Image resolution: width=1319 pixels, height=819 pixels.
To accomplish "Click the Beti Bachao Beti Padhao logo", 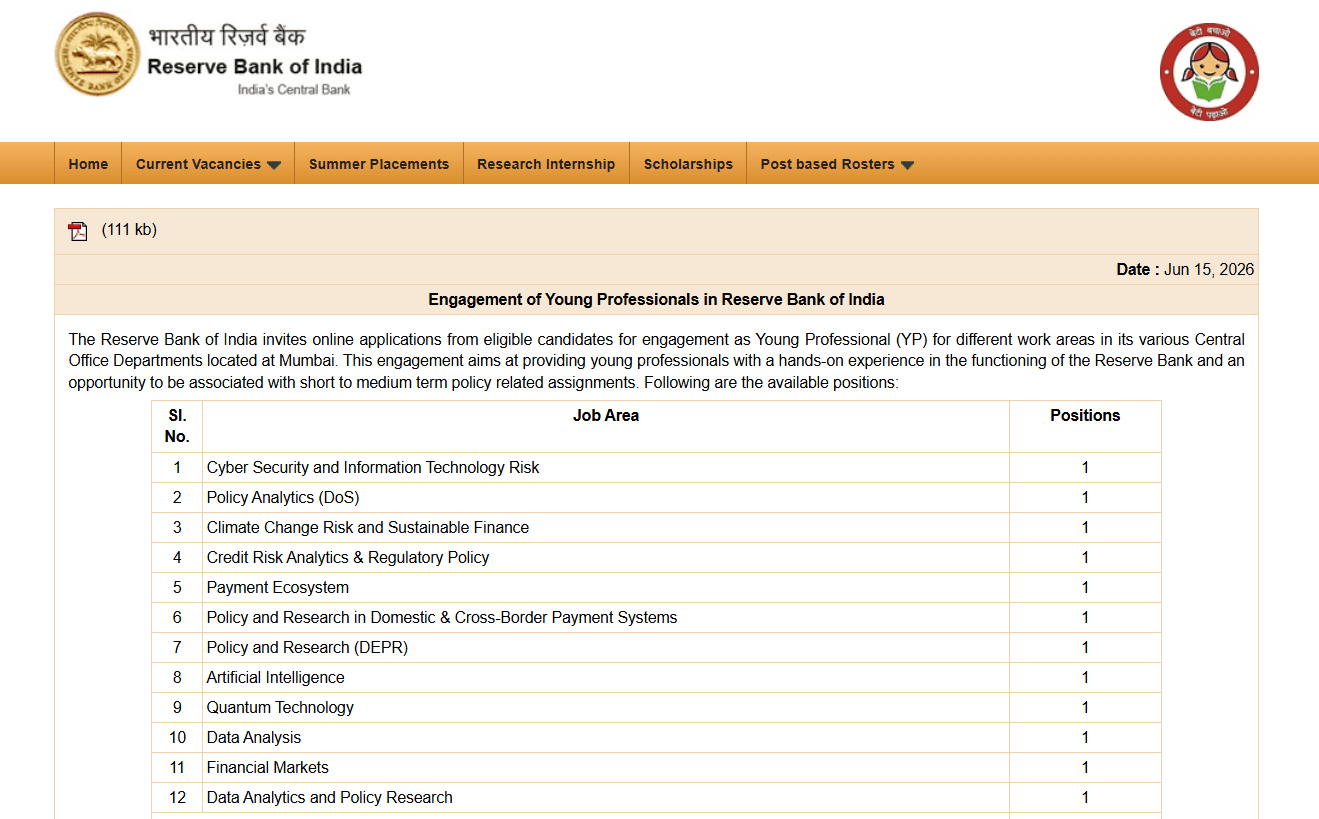I will [1209, 72].
